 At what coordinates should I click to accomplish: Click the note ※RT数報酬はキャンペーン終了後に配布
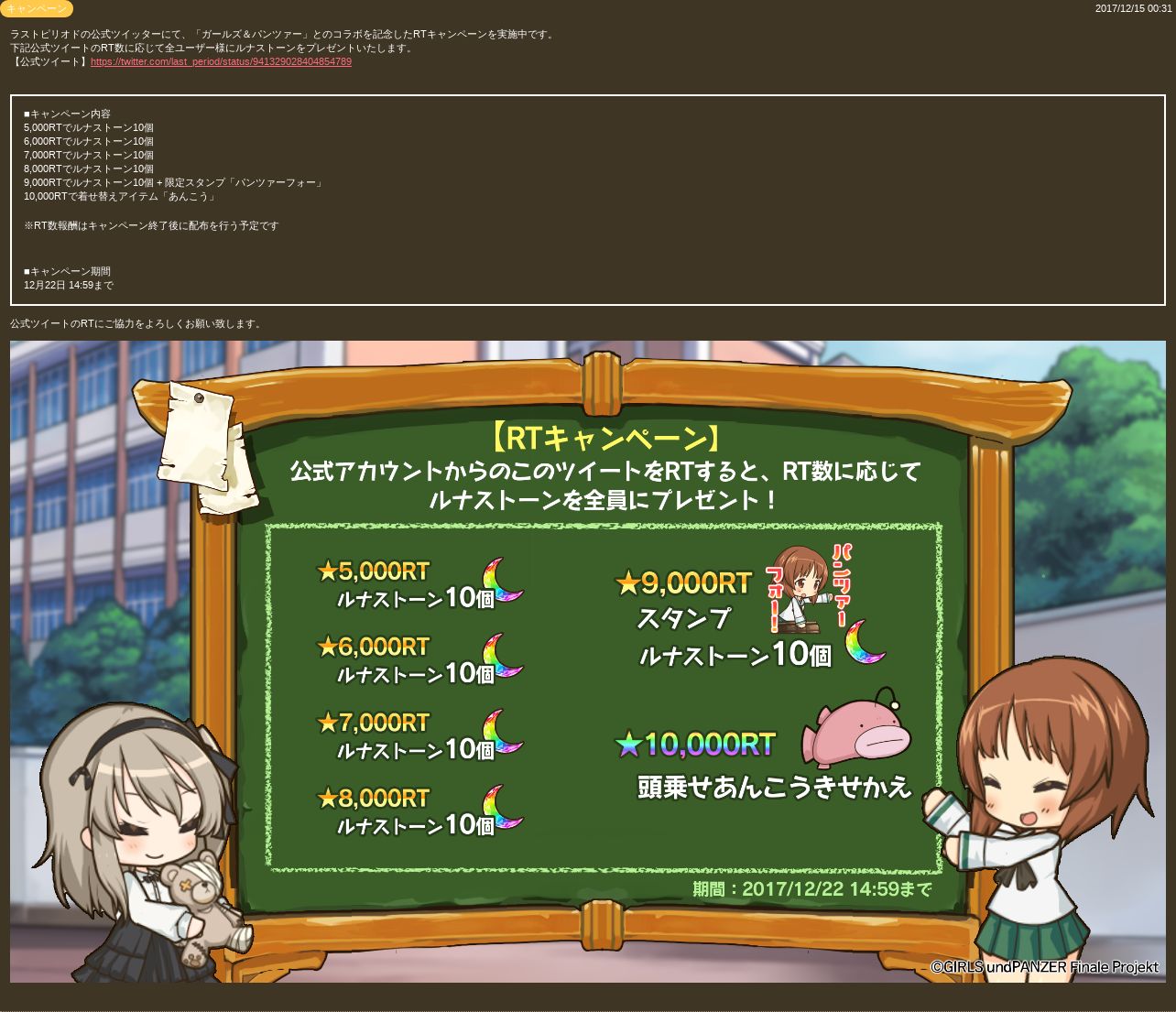151,225
